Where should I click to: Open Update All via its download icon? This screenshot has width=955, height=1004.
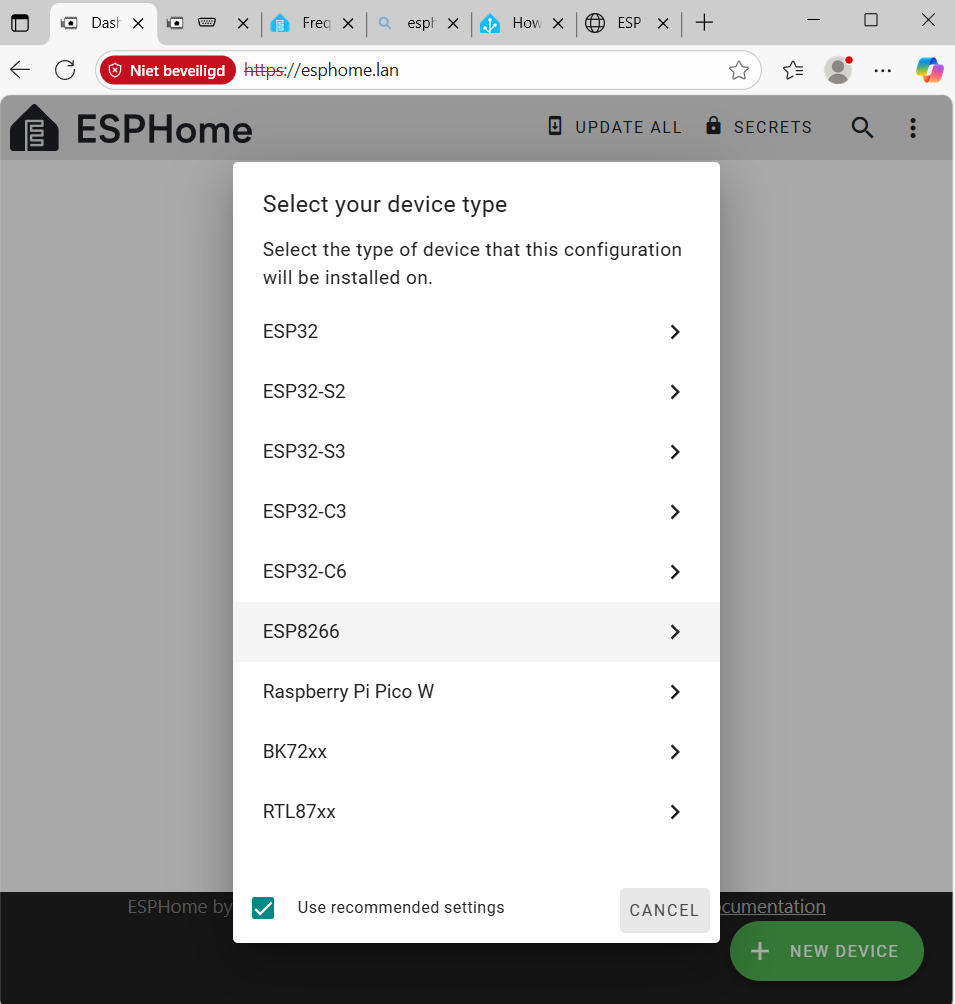(554, 127)
